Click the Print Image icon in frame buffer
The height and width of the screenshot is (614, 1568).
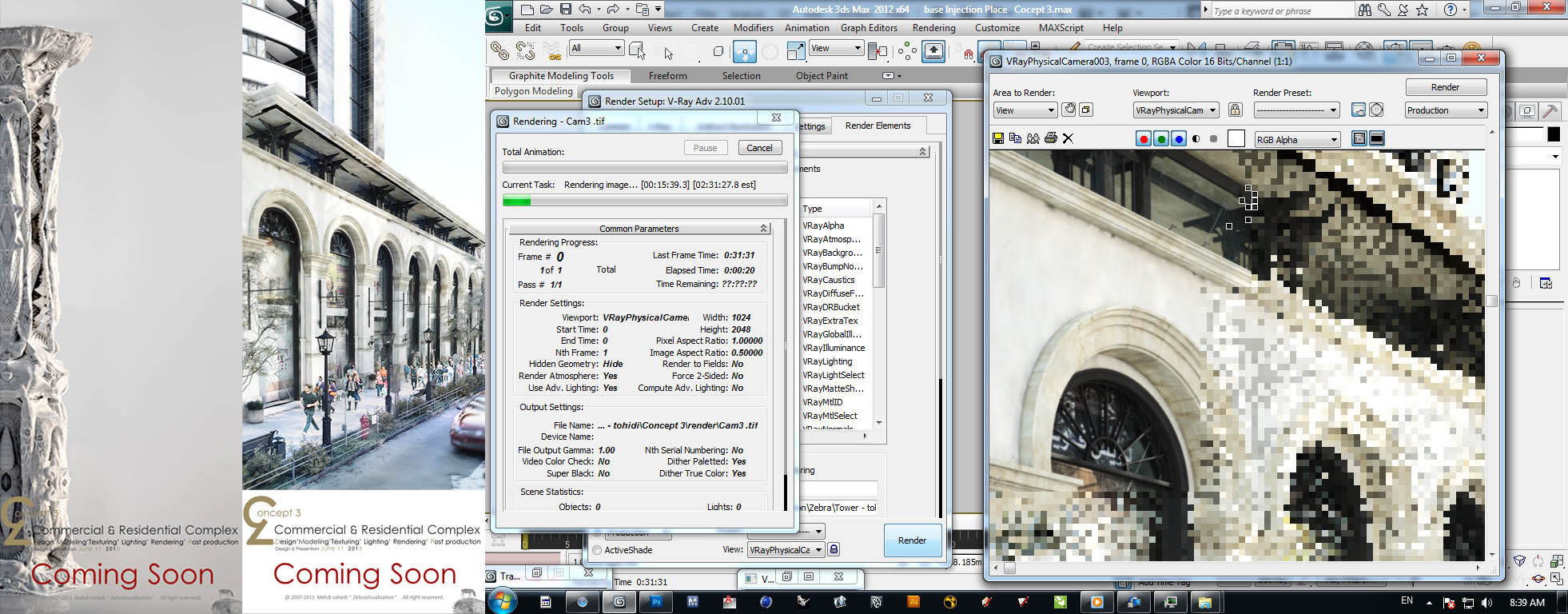(1051, 138)
